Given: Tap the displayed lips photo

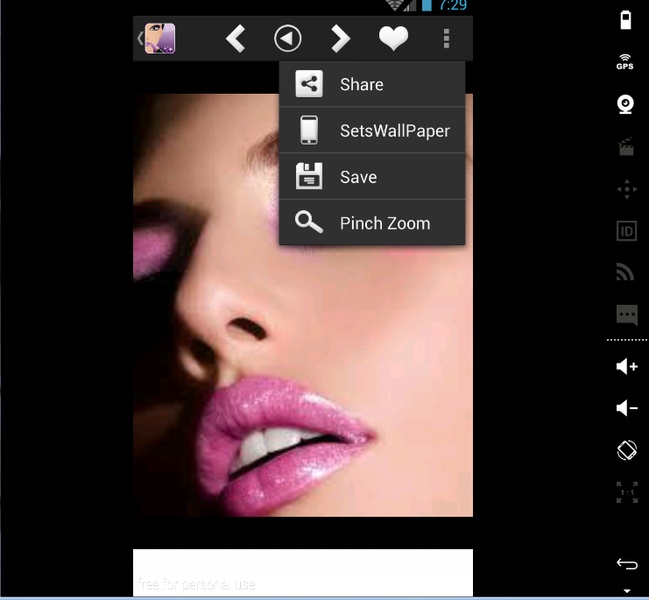Looking at the screenshot, I should pyautogui.click(x=303, y=305).
